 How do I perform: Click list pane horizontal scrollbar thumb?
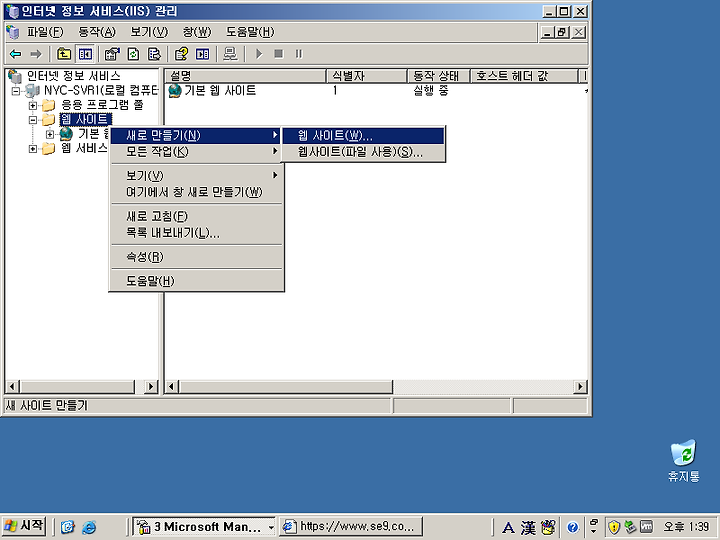(286, 387)
